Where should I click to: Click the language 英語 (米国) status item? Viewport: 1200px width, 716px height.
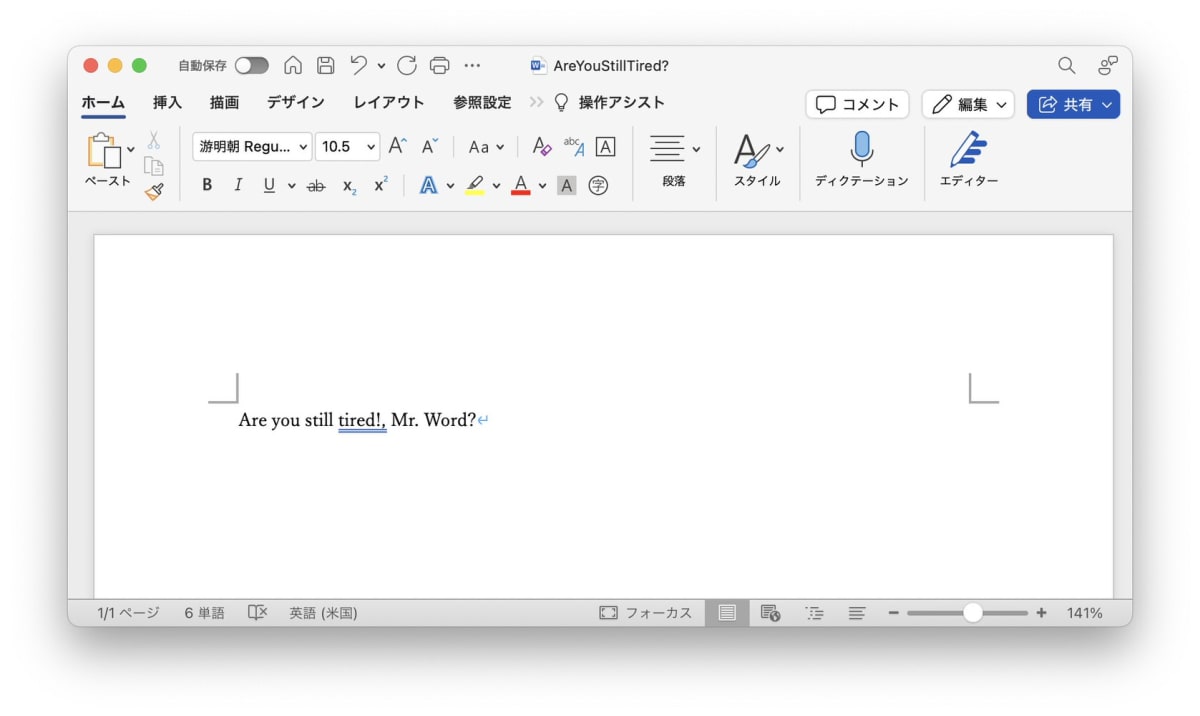(323, 613)
